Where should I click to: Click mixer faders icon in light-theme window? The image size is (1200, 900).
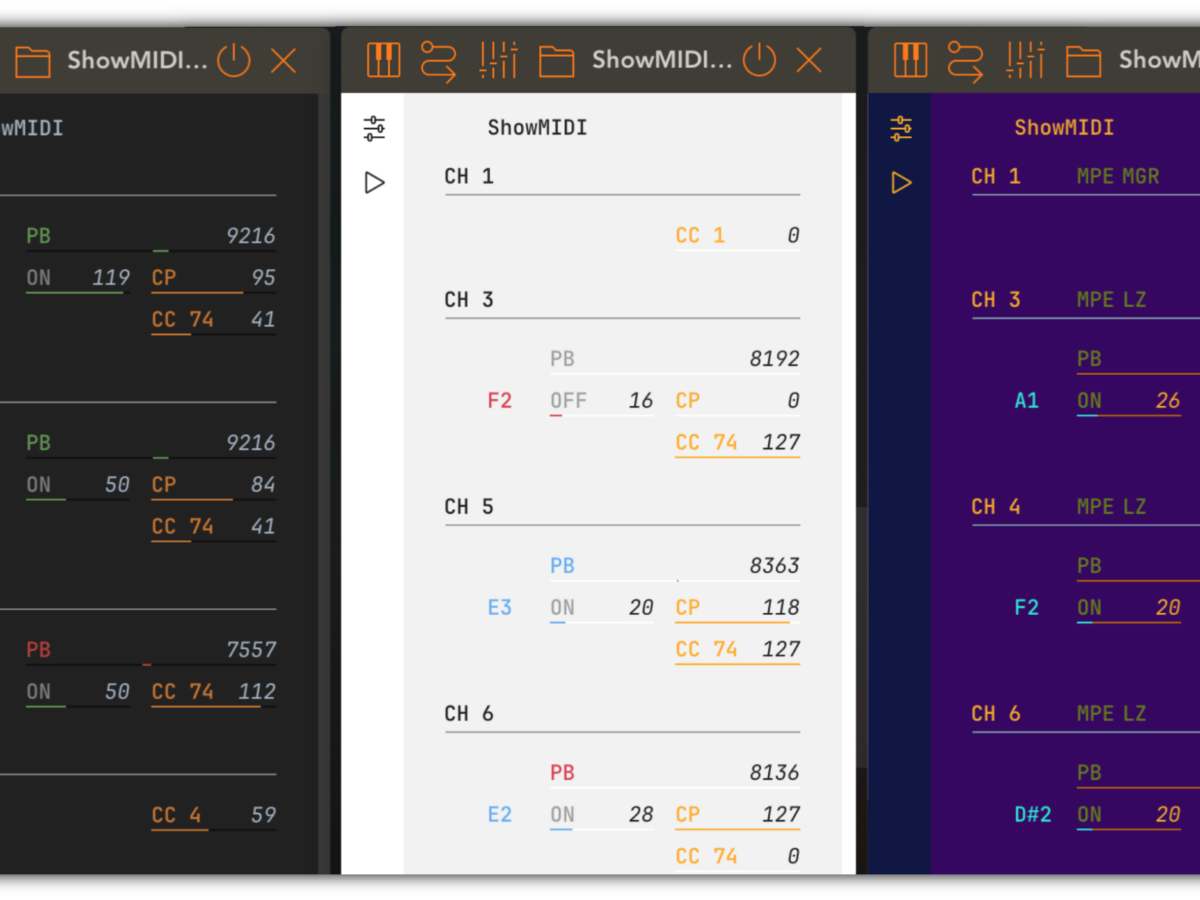[x=498, y=60]
